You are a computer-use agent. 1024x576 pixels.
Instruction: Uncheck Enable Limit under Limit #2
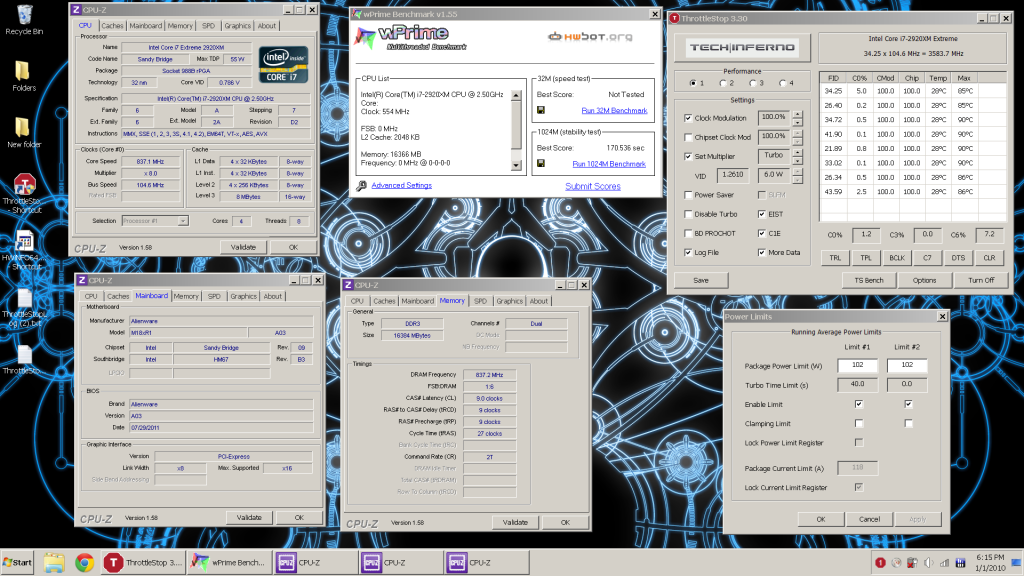(908, 404)
